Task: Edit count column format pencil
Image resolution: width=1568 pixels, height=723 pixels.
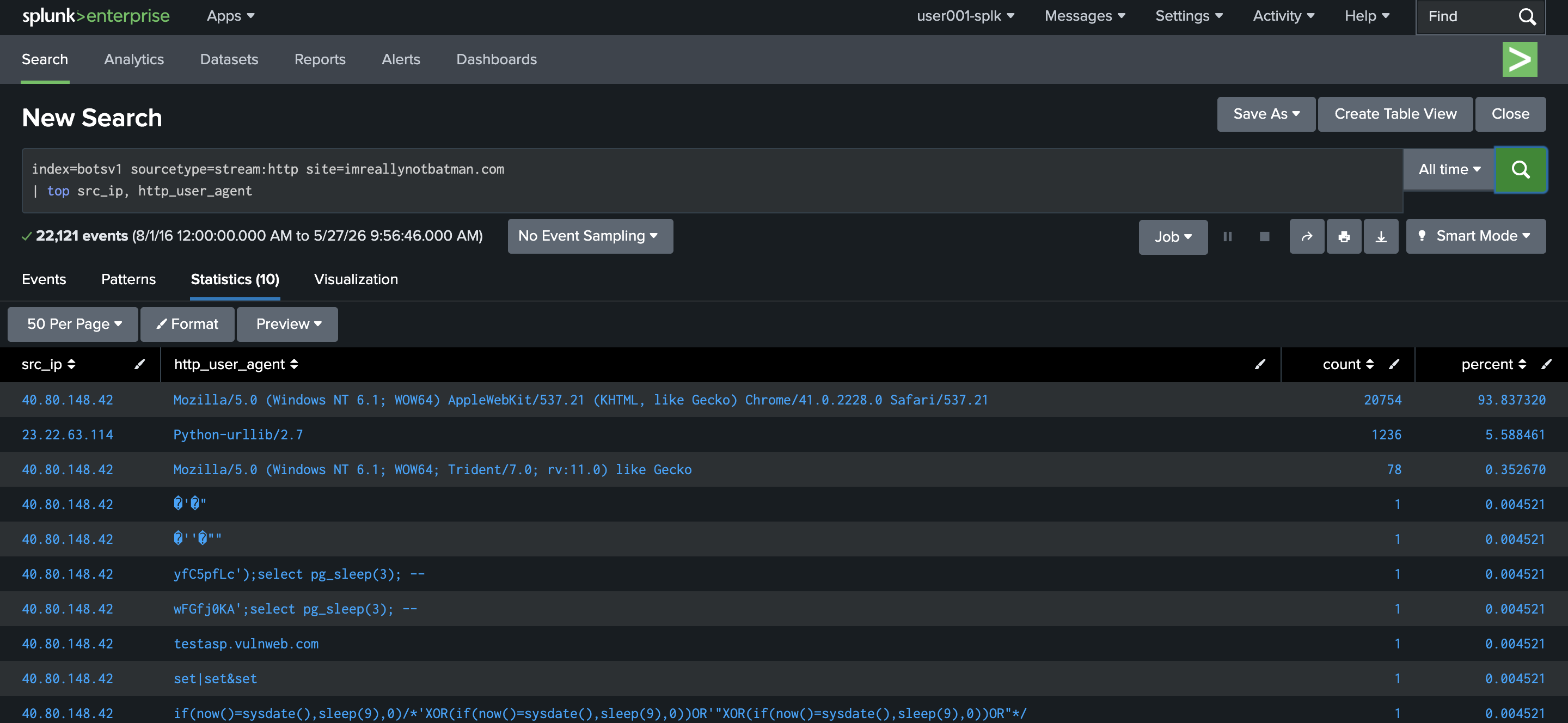Action: (x=1394, y=364)
